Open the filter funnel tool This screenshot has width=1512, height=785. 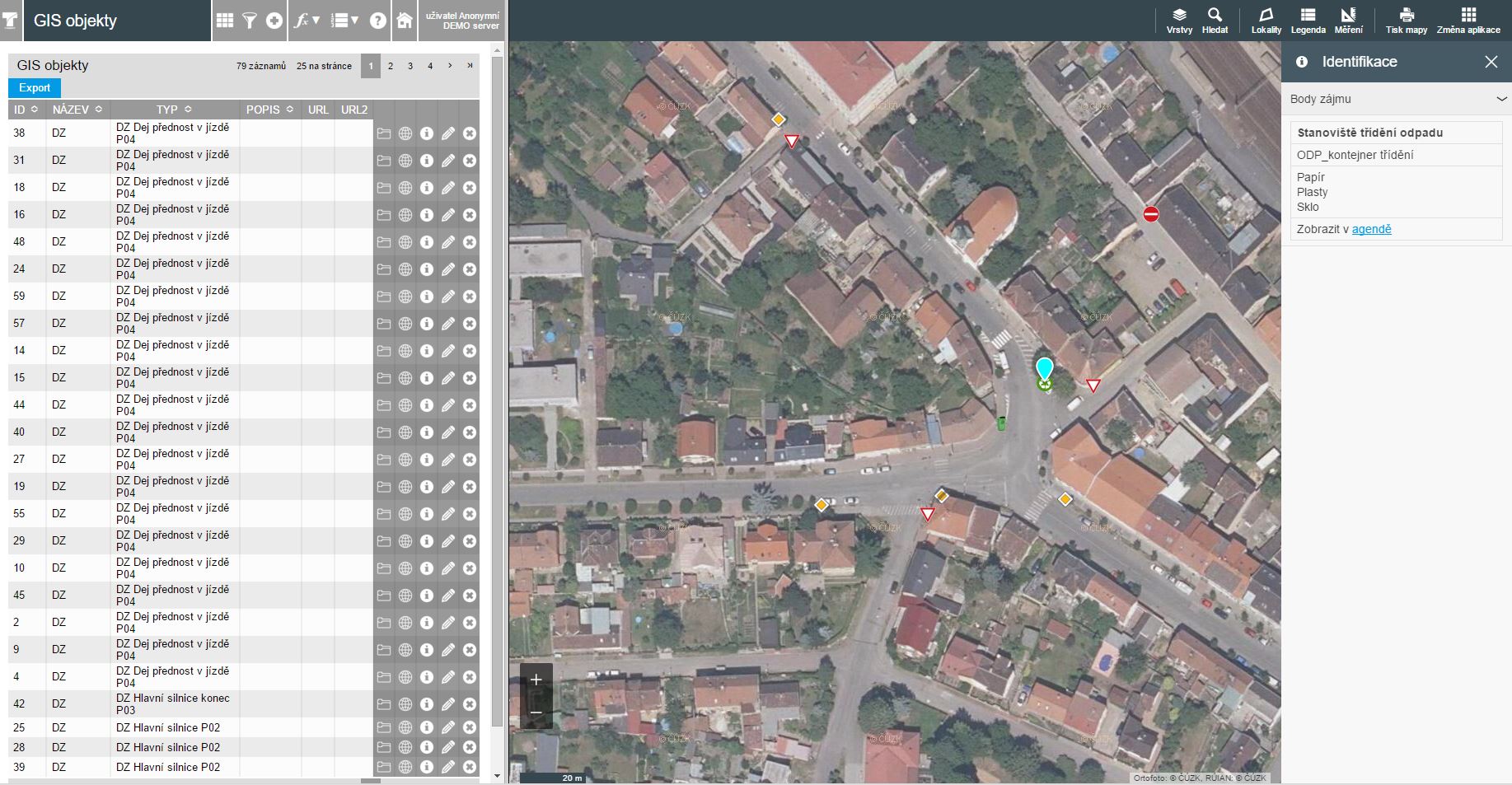coord(249,21)
